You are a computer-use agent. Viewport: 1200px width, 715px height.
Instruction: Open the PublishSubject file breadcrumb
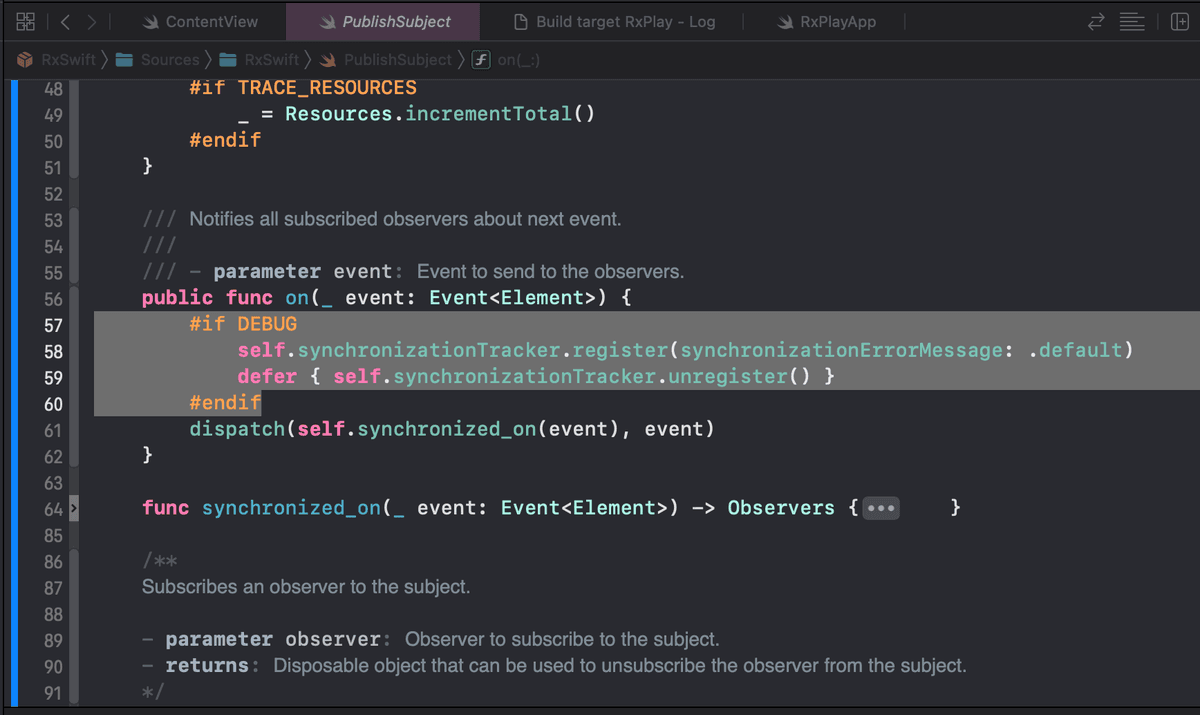[x=385, y=60]
